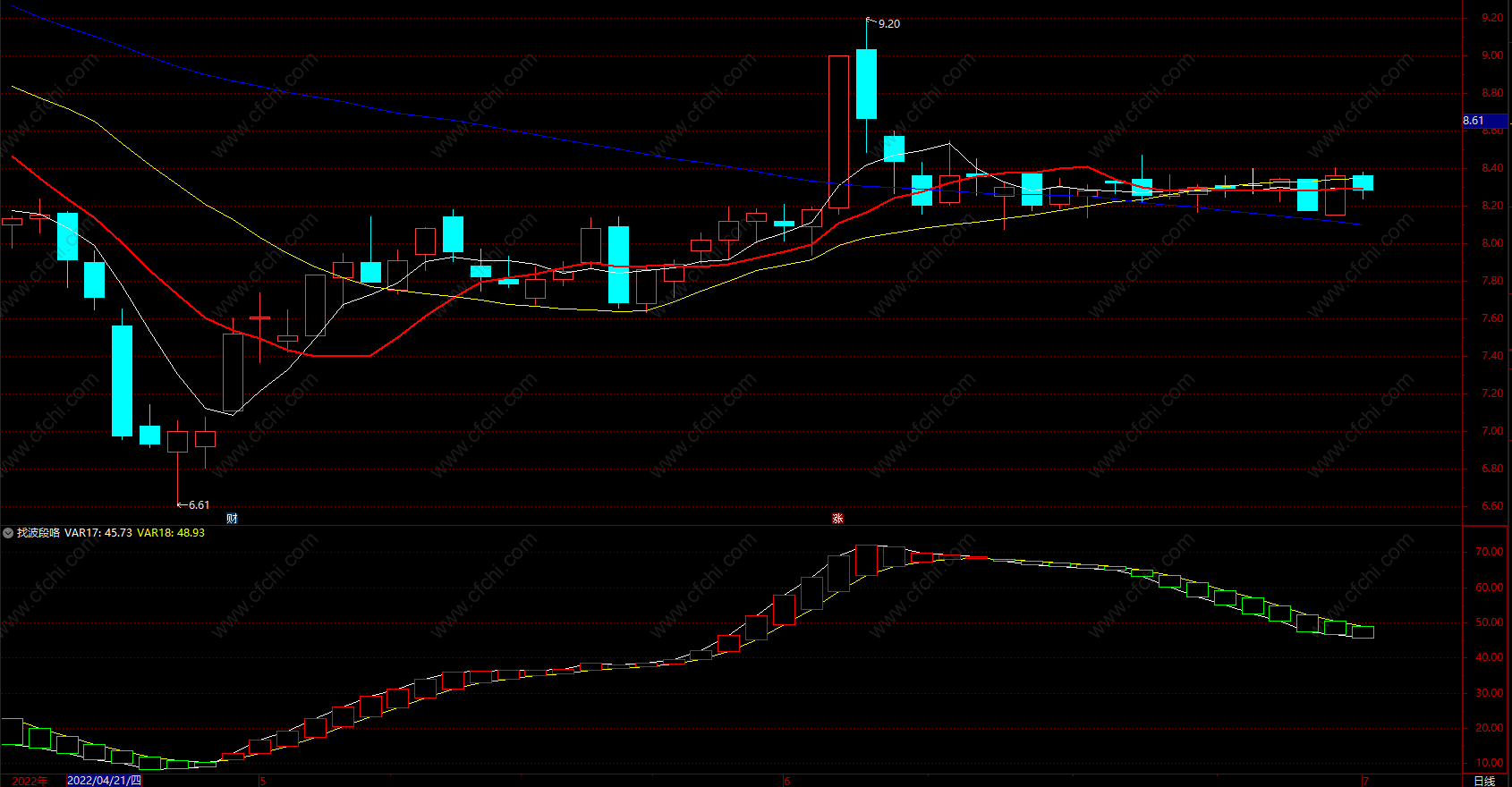This screenshot has height=787, width=1512.
Task: Click the 8.00 price axis label
Action: [x=1492, y=243]
